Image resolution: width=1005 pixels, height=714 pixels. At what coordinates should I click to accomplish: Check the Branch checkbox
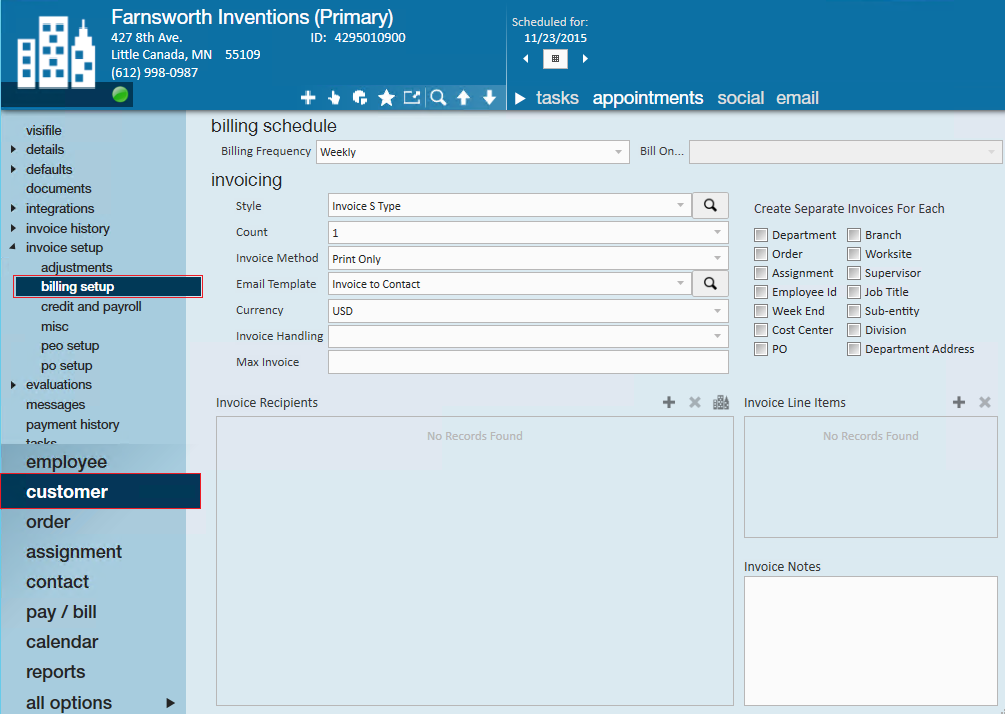click(x=854, y=235)
